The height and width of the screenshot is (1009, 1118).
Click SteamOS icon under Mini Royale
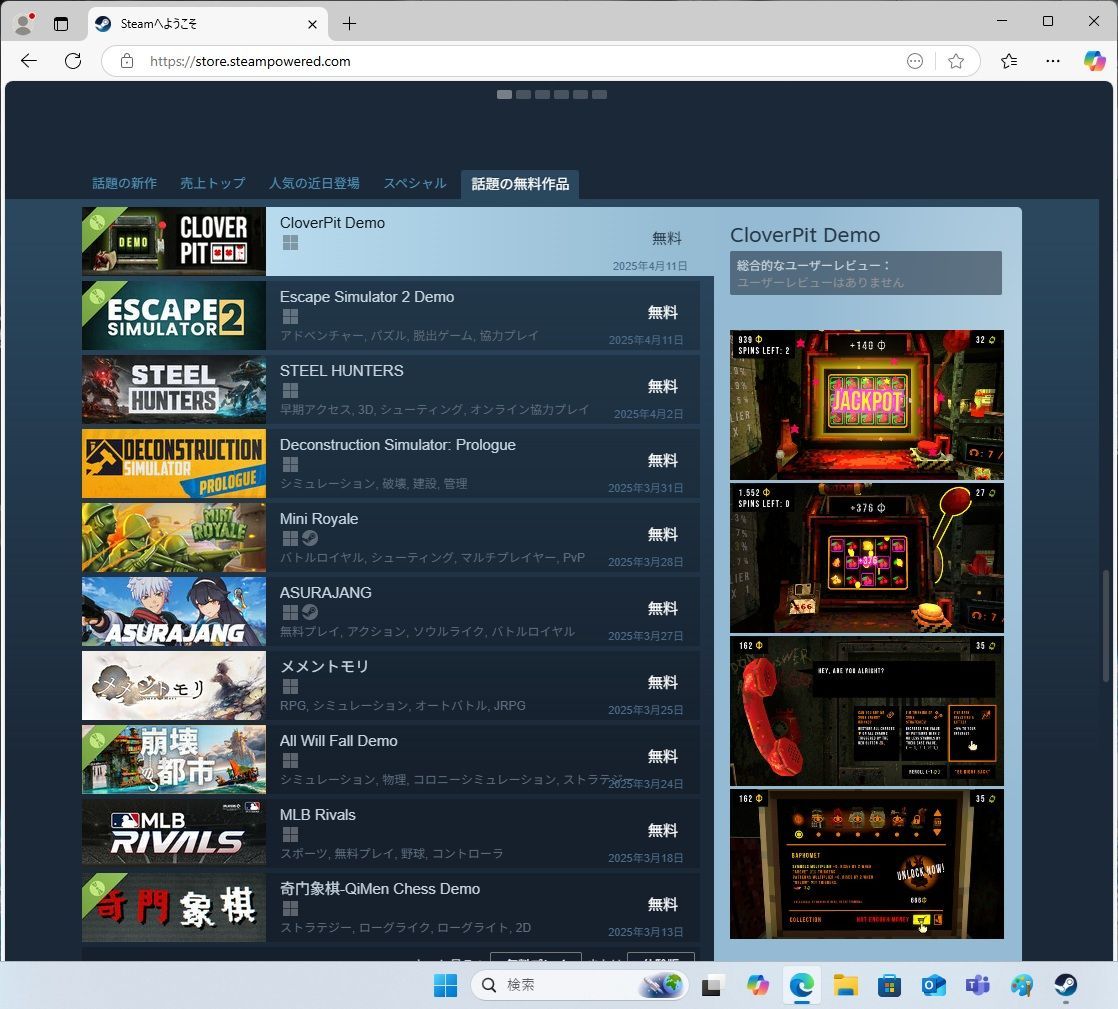pyautogui.click(x=310, y=538)
